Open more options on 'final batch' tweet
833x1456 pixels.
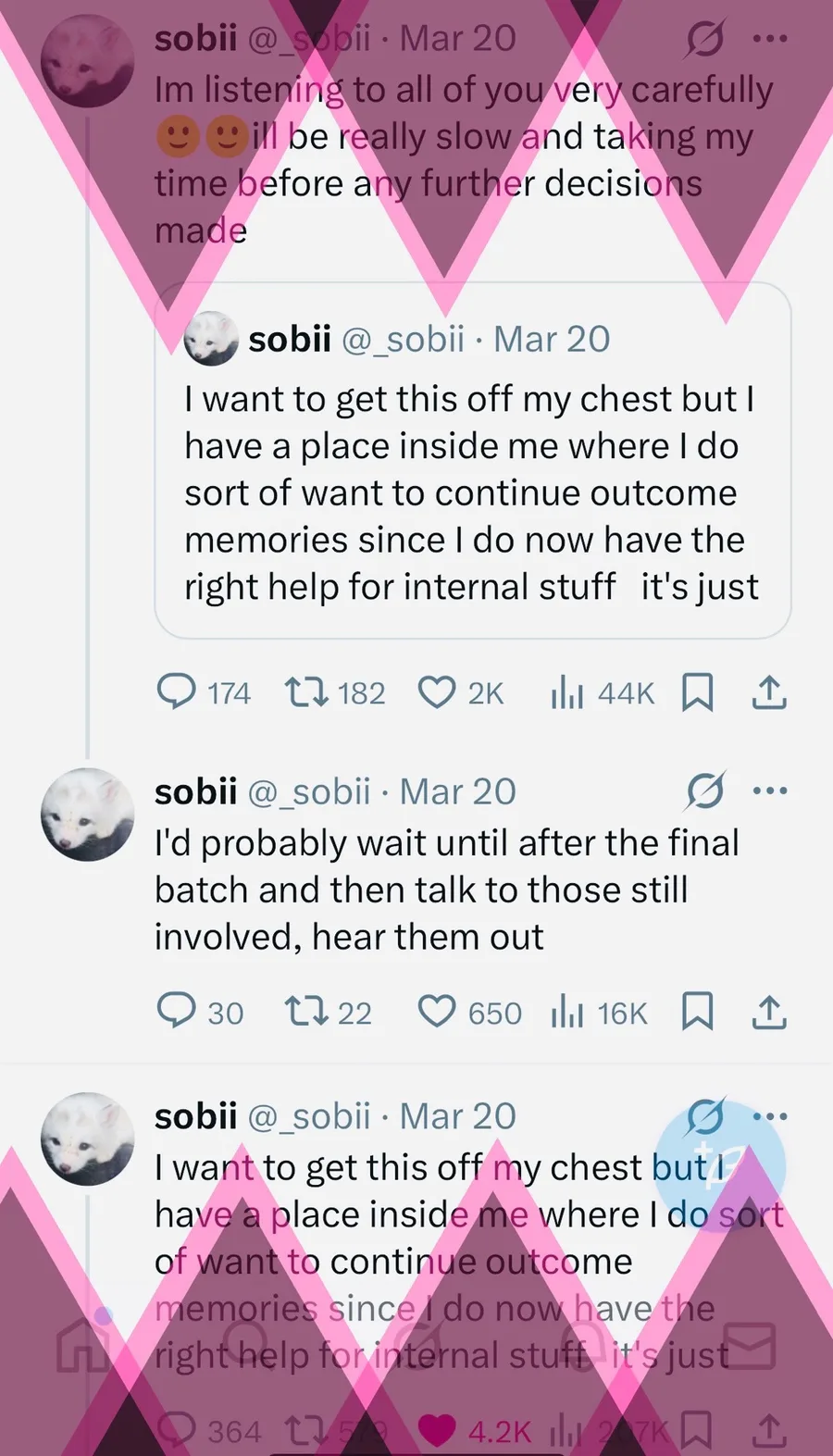(770, 791)
